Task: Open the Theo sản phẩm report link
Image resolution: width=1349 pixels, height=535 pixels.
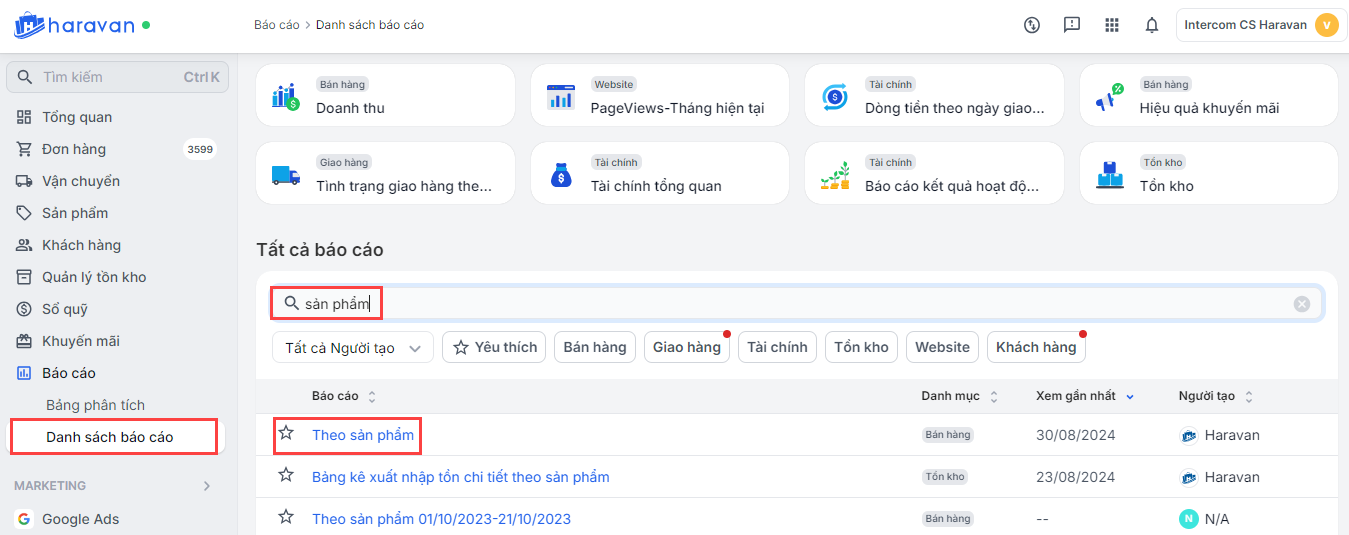Action: tap(363, 435)
